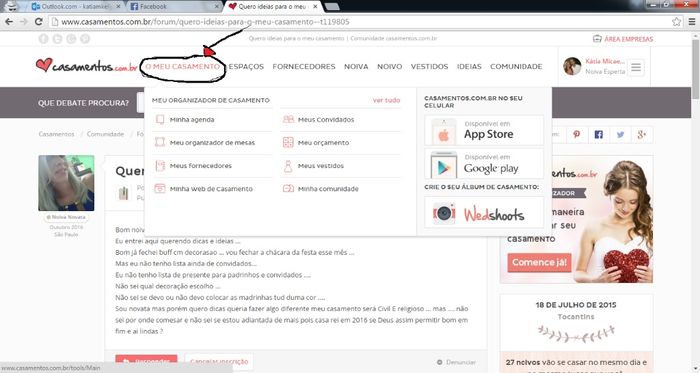Image resolution: width=700 pixels, height=373 pixels.
Task: Open Meu orçamento link
Action: click(323, 143)
